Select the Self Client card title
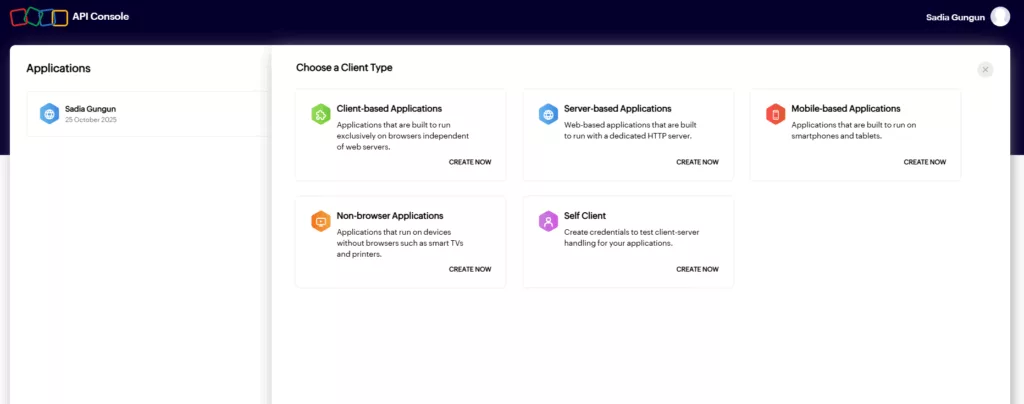This screenshot has width=1024, height=404. point(585,215)
